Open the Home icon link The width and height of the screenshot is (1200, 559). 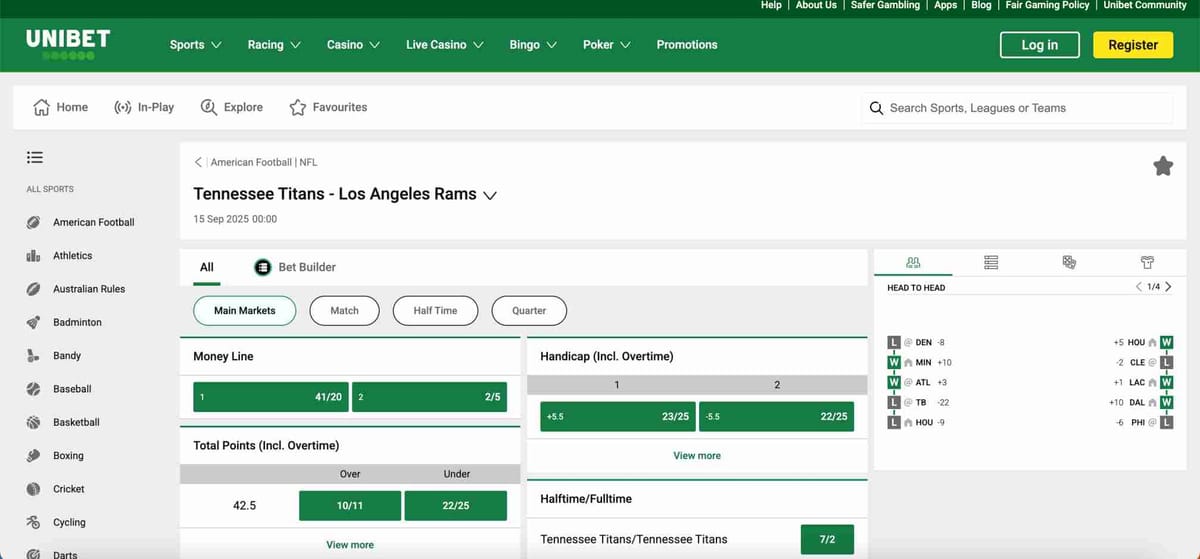click(x=42, y=107)
